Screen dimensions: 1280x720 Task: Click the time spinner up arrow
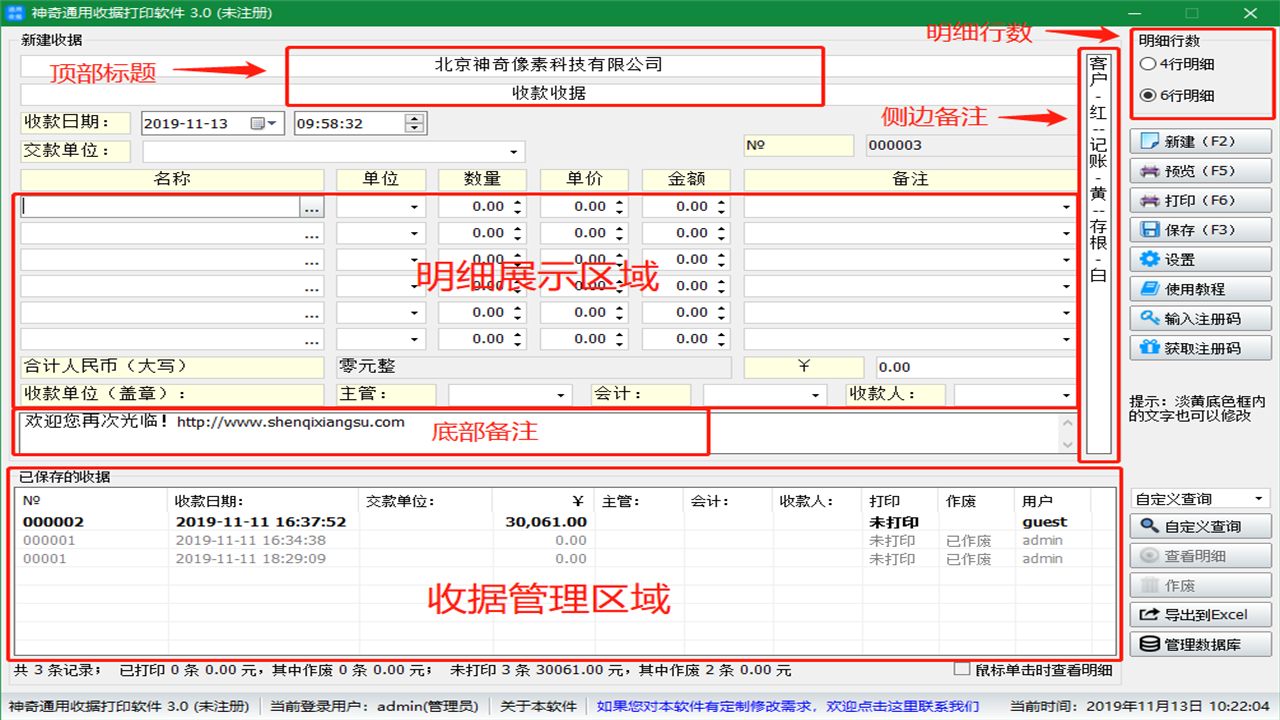click(x=415, y=117)
